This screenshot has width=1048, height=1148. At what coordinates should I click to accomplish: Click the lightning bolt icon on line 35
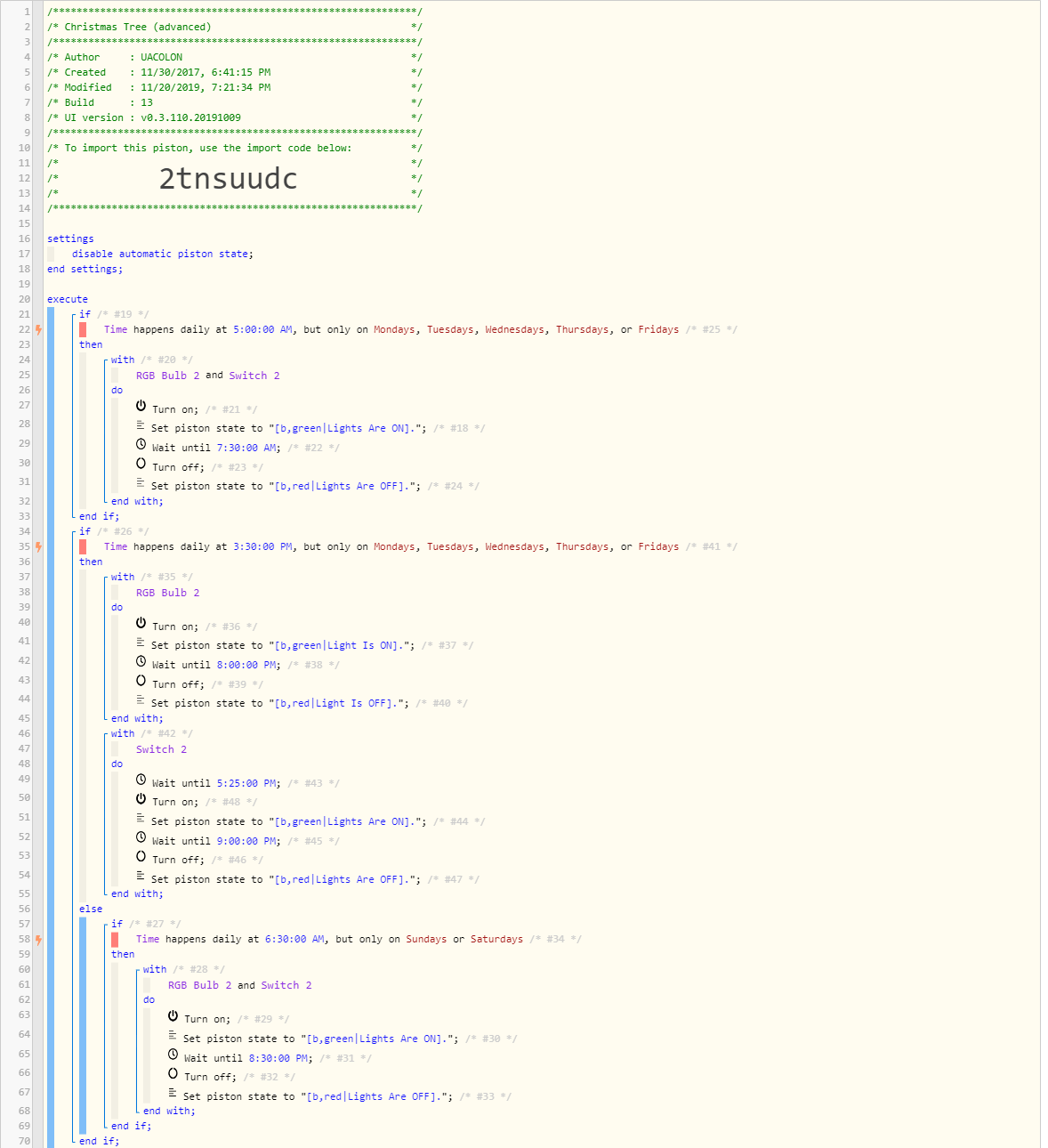38,546
